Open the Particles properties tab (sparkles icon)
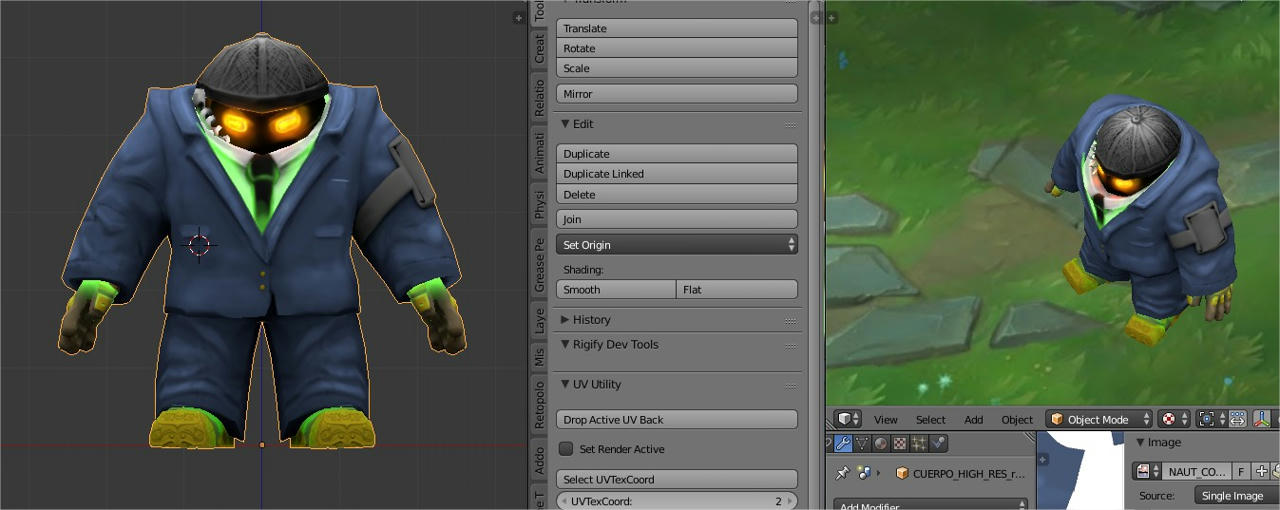The width and height of the screenshot is (1280, 510). [919, 443]
